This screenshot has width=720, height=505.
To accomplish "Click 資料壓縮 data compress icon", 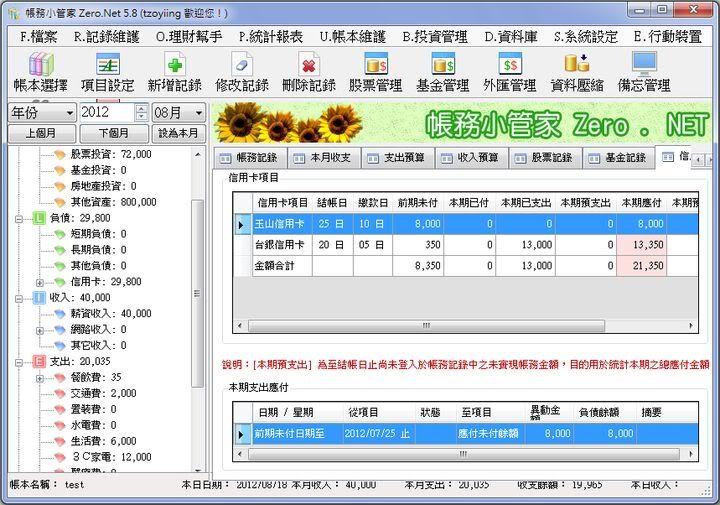I will point(577,64).
